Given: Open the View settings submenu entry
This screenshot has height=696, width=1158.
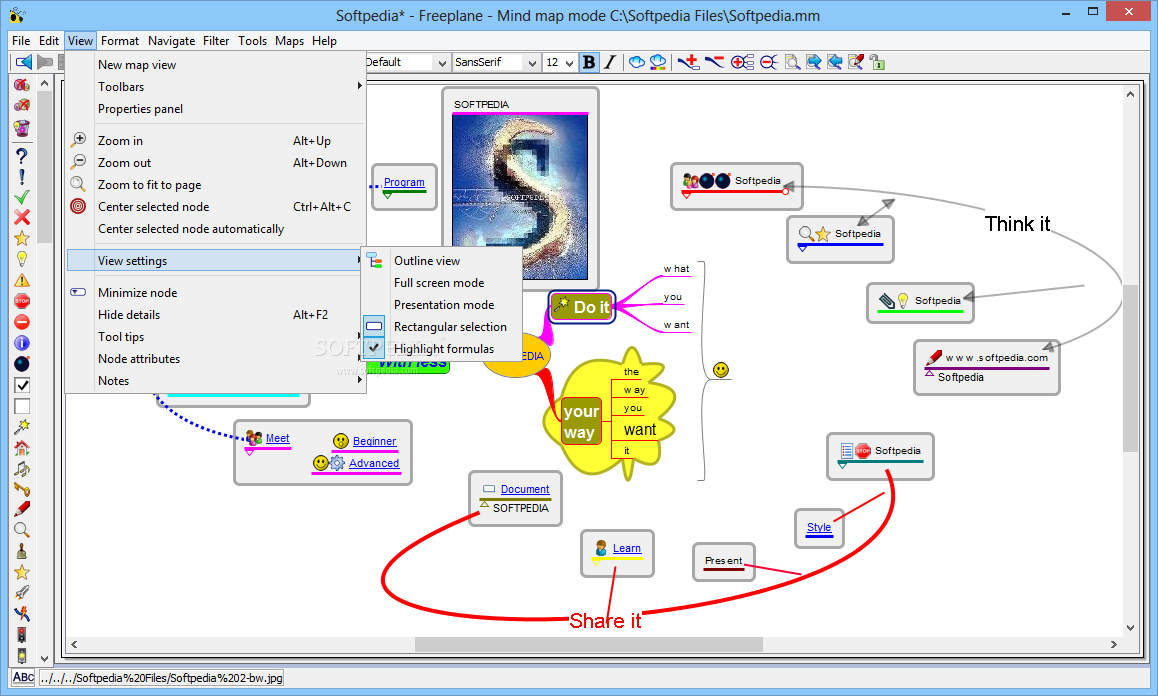Looking at the screenshot, I should tap(216, 261).
